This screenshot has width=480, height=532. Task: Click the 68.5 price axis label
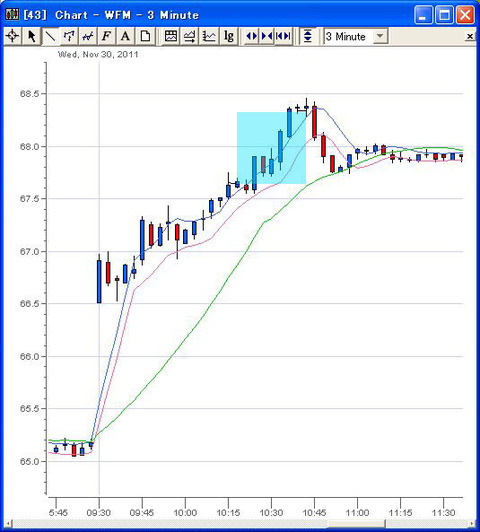coord(29,94)
